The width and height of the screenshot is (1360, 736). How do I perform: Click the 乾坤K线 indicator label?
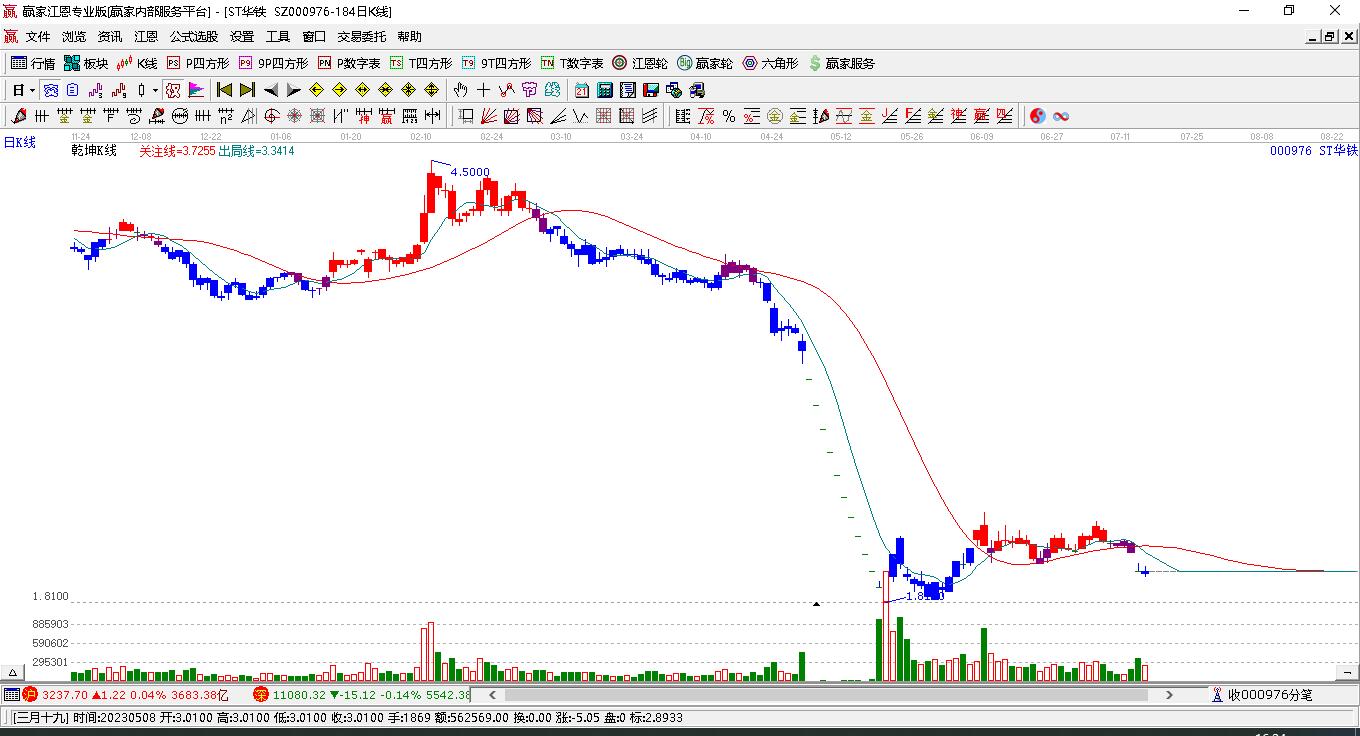pyautogui.click(x=94, y=150)
